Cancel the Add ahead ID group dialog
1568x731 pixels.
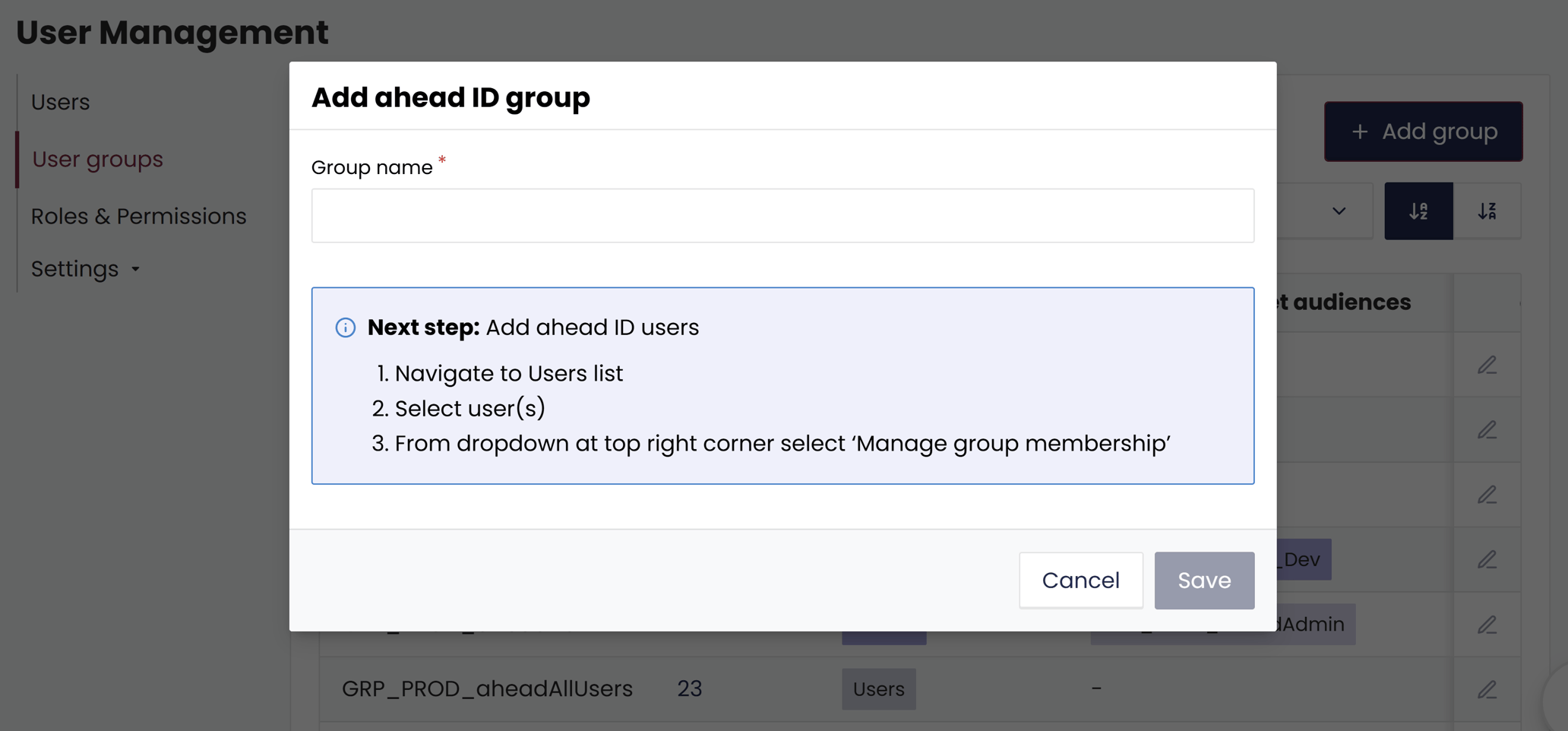coord(1080,581)
